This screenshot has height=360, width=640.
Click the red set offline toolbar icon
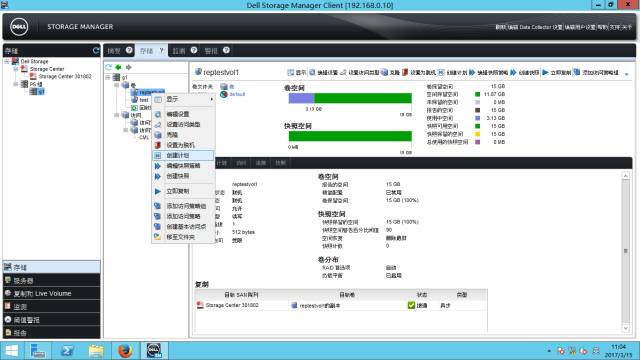point(405,72)
